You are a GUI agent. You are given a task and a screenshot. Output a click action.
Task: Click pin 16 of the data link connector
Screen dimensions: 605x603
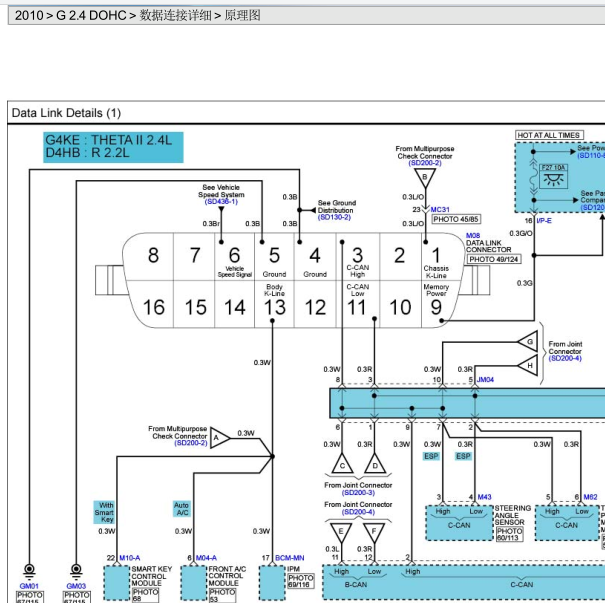coord(154,307)
